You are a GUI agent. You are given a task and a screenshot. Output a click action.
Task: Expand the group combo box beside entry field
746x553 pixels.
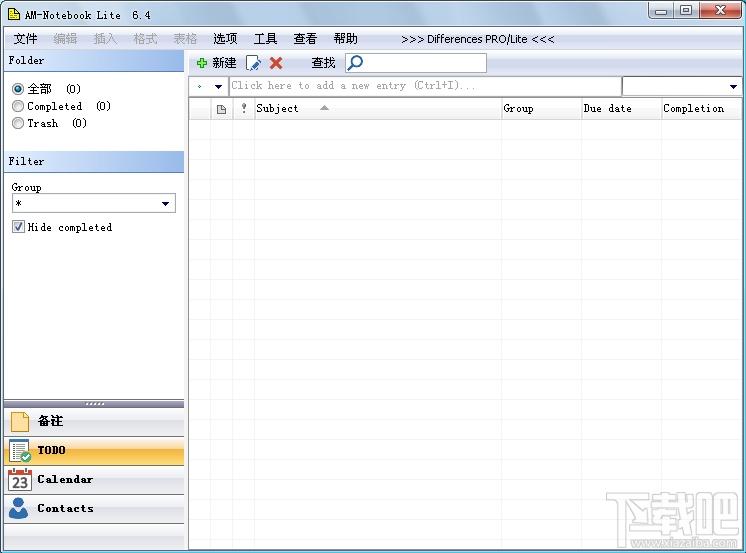[733, 87]
